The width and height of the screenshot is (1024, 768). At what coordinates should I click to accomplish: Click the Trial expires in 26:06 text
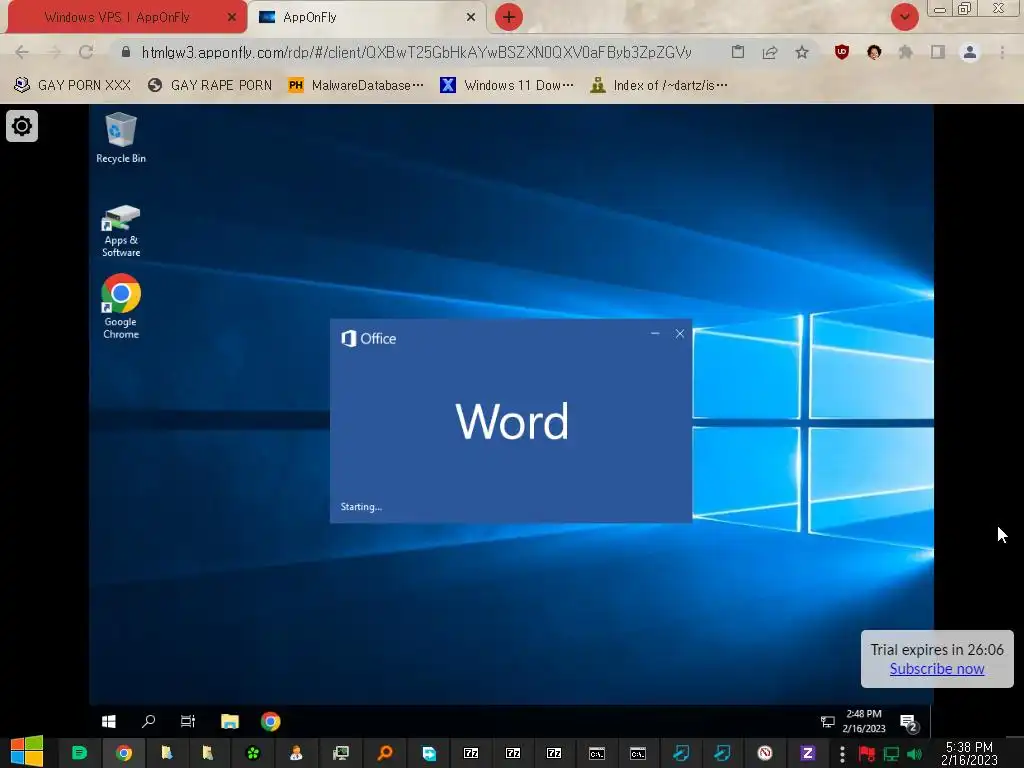click(x=936, y=650)
